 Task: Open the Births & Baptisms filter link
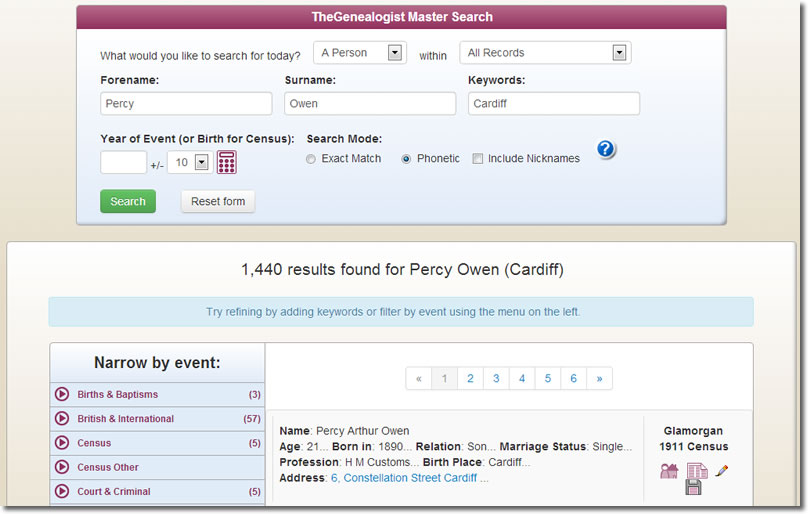tap(117, 394)
